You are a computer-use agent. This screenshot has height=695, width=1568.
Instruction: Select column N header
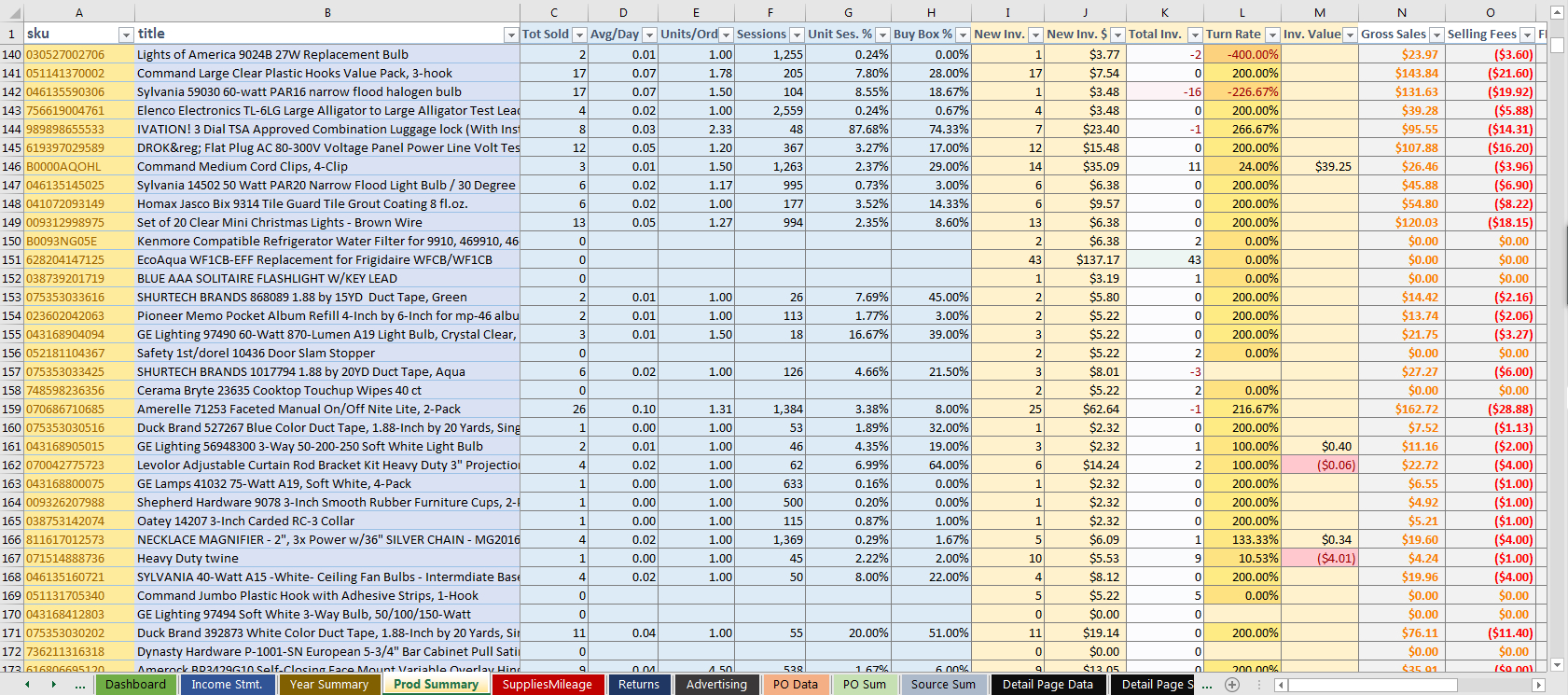pyautogui.click(x=1402, y=12)
